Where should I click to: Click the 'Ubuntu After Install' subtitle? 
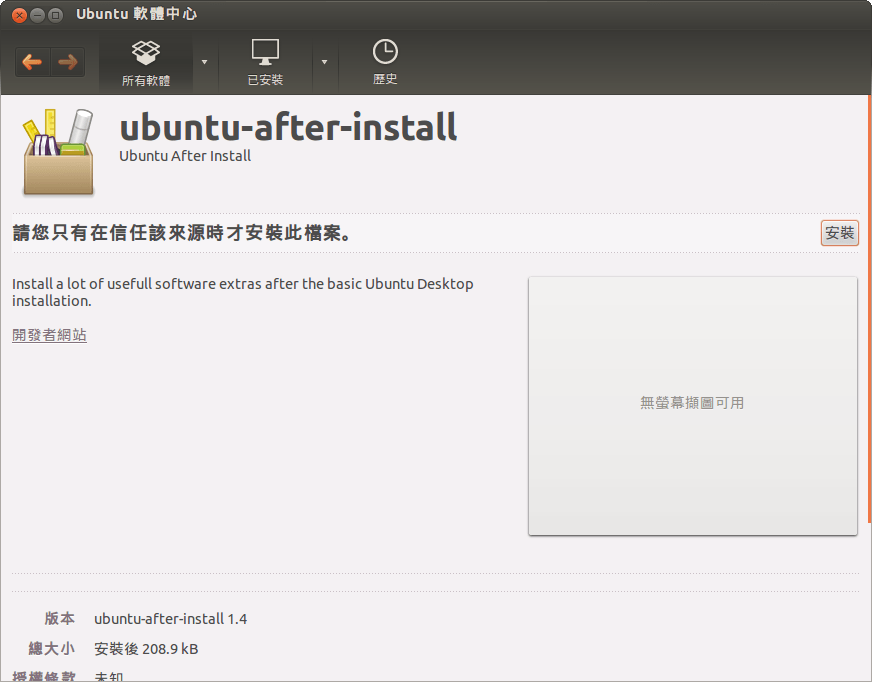coord(185,156)
